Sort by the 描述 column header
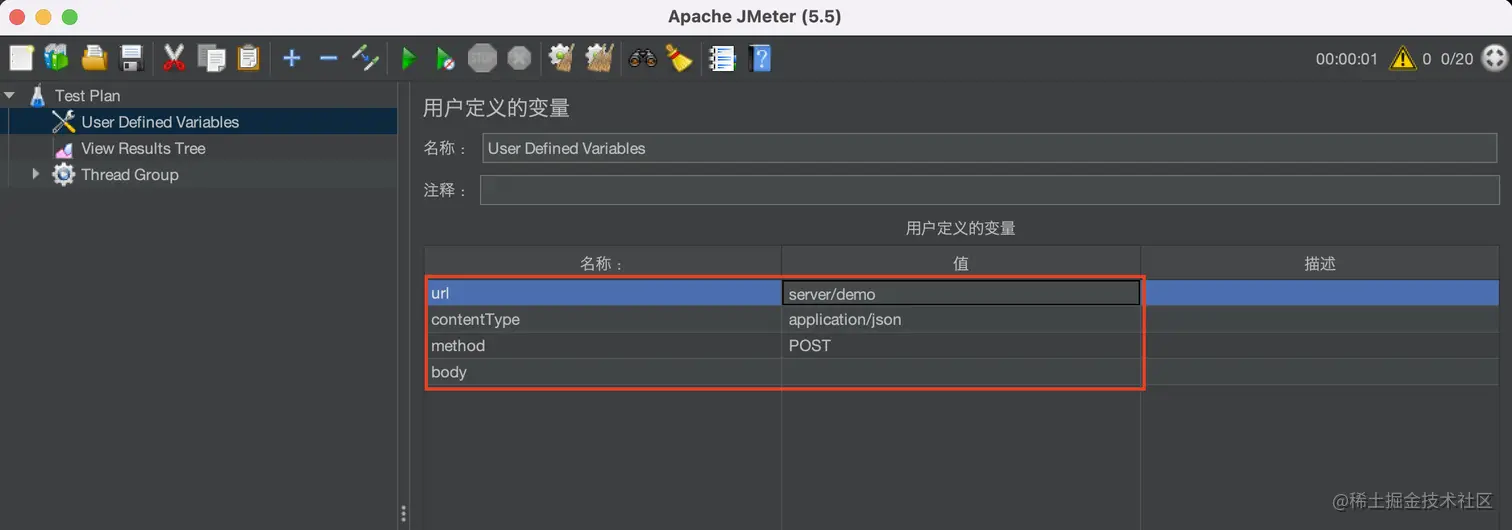Image resolution: width=1512 pixels, height=530 pixels. pyautogui.click(x=1320, y=264)
